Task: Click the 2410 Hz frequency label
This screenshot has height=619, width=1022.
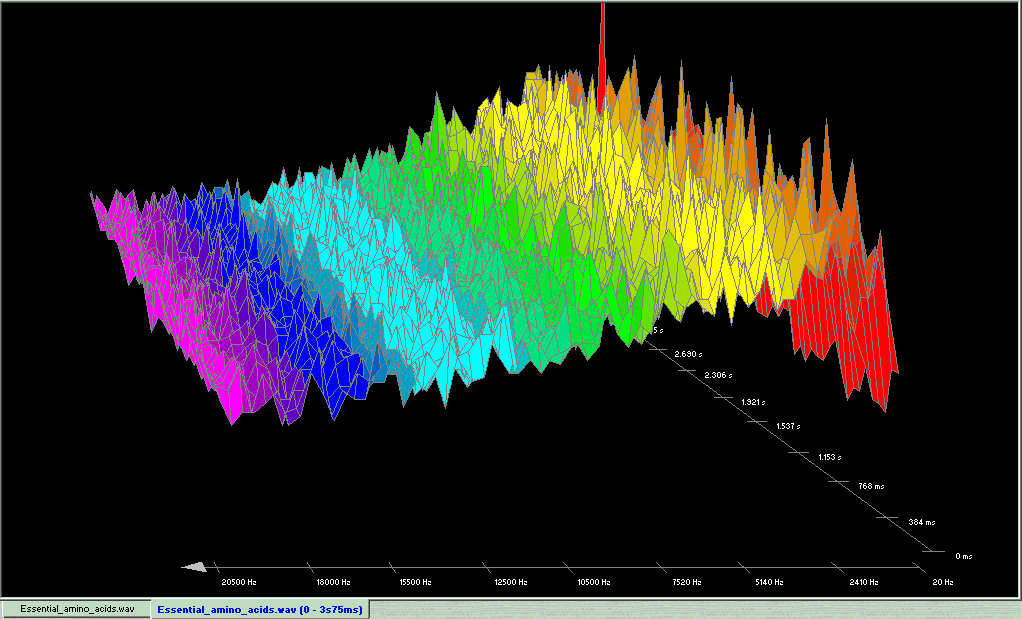Action: [862, 581]
